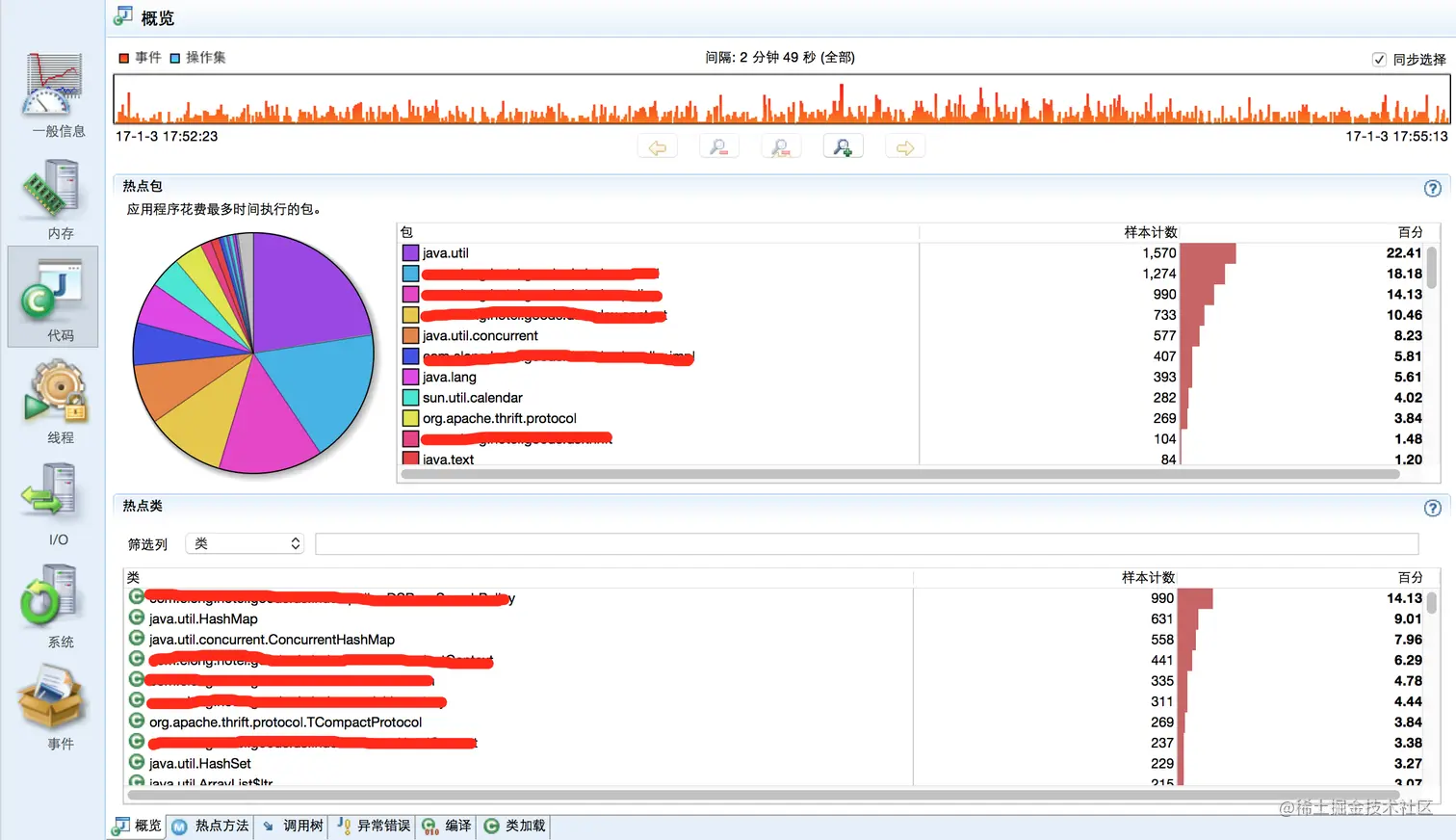Click the swatch next to java.lang

pyautogui.click(x=410, y=378)
